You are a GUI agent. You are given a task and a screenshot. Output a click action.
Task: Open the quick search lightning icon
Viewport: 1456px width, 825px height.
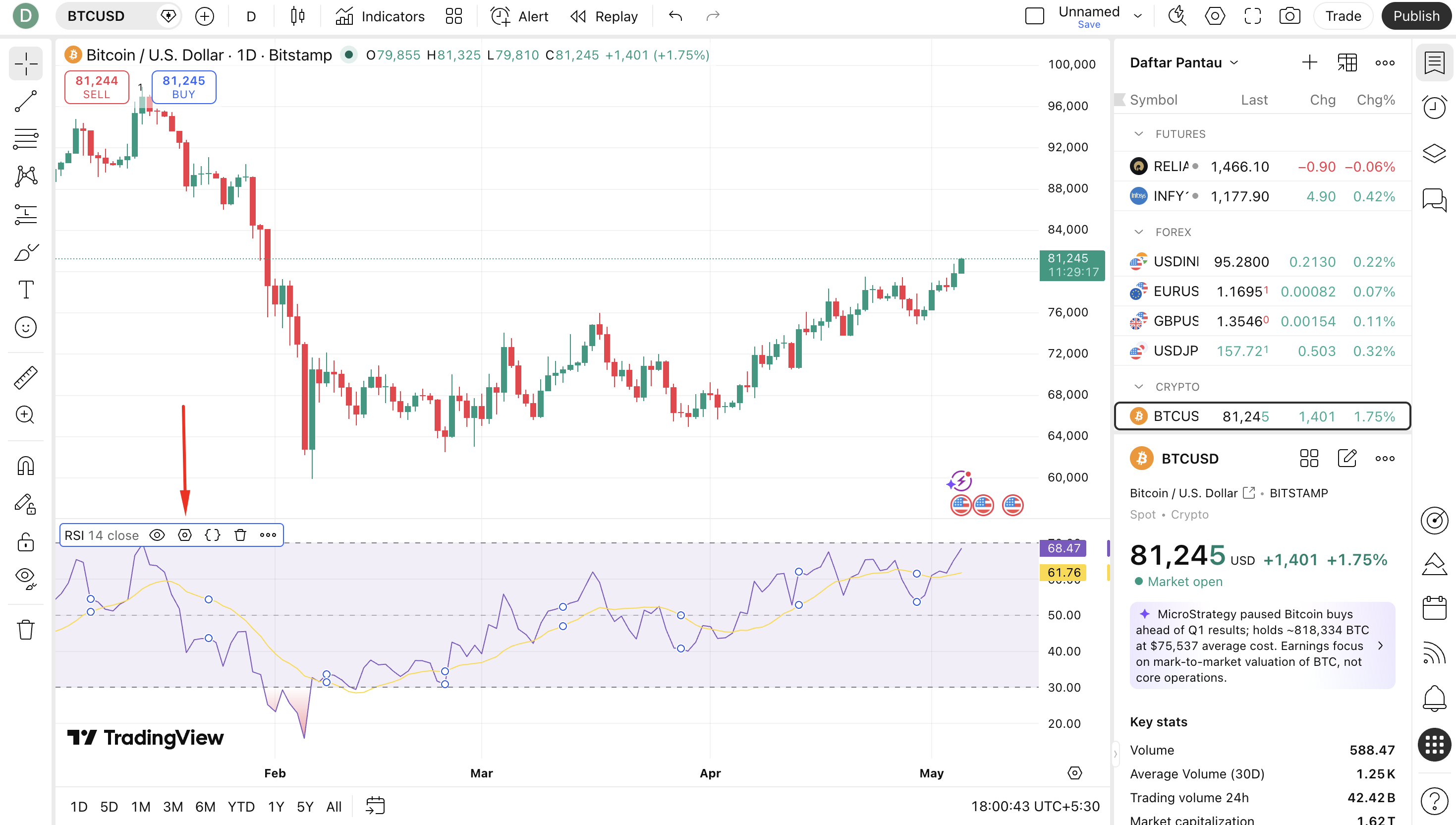[1177, 16]
